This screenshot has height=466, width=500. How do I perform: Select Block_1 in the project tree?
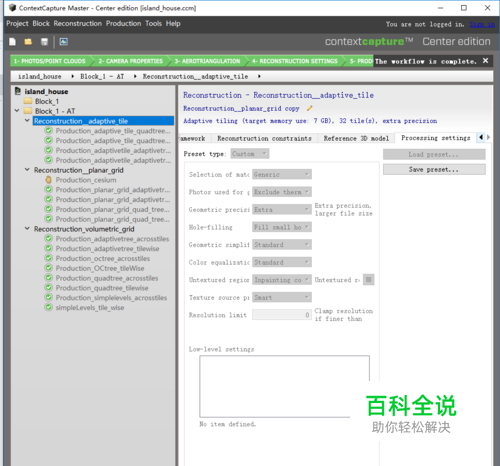coord(47,101)
